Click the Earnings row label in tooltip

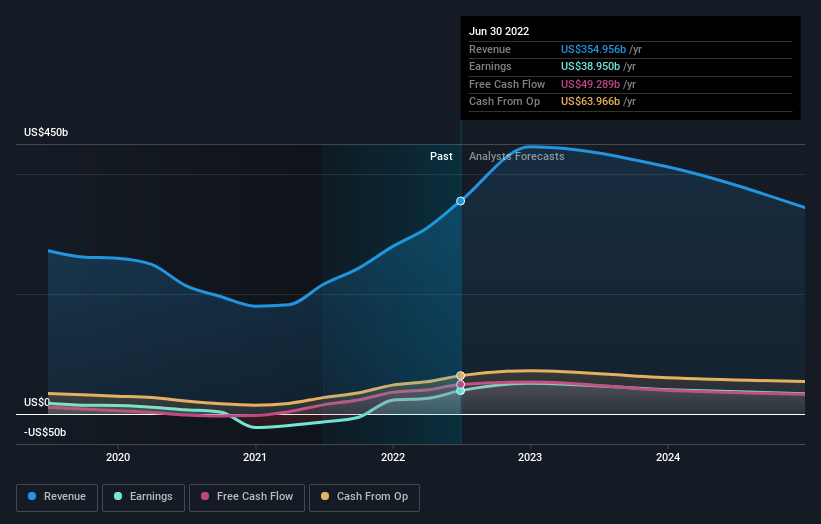point(490,66)
